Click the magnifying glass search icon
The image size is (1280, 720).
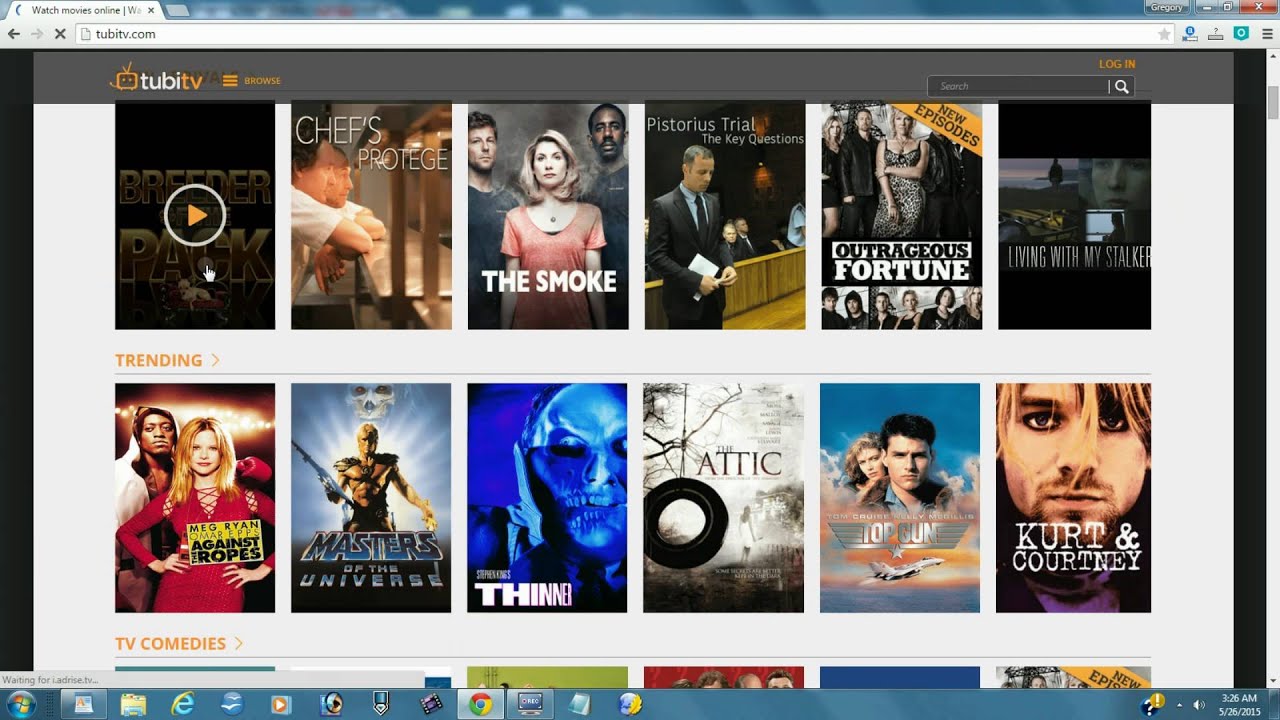1122,87
